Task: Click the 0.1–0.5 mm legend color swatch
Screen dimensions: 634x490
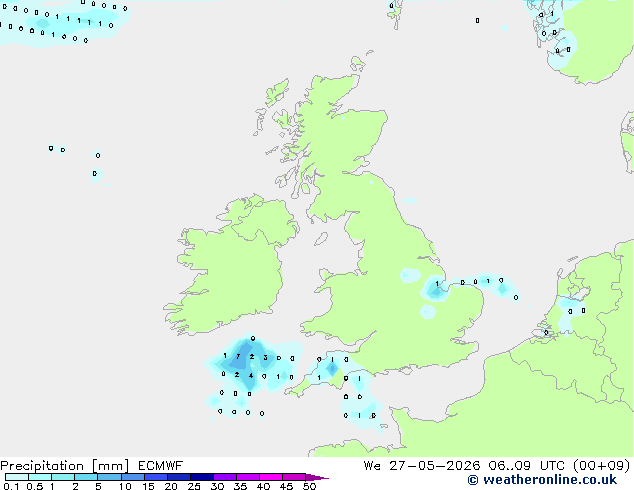Action: point(17,477)
